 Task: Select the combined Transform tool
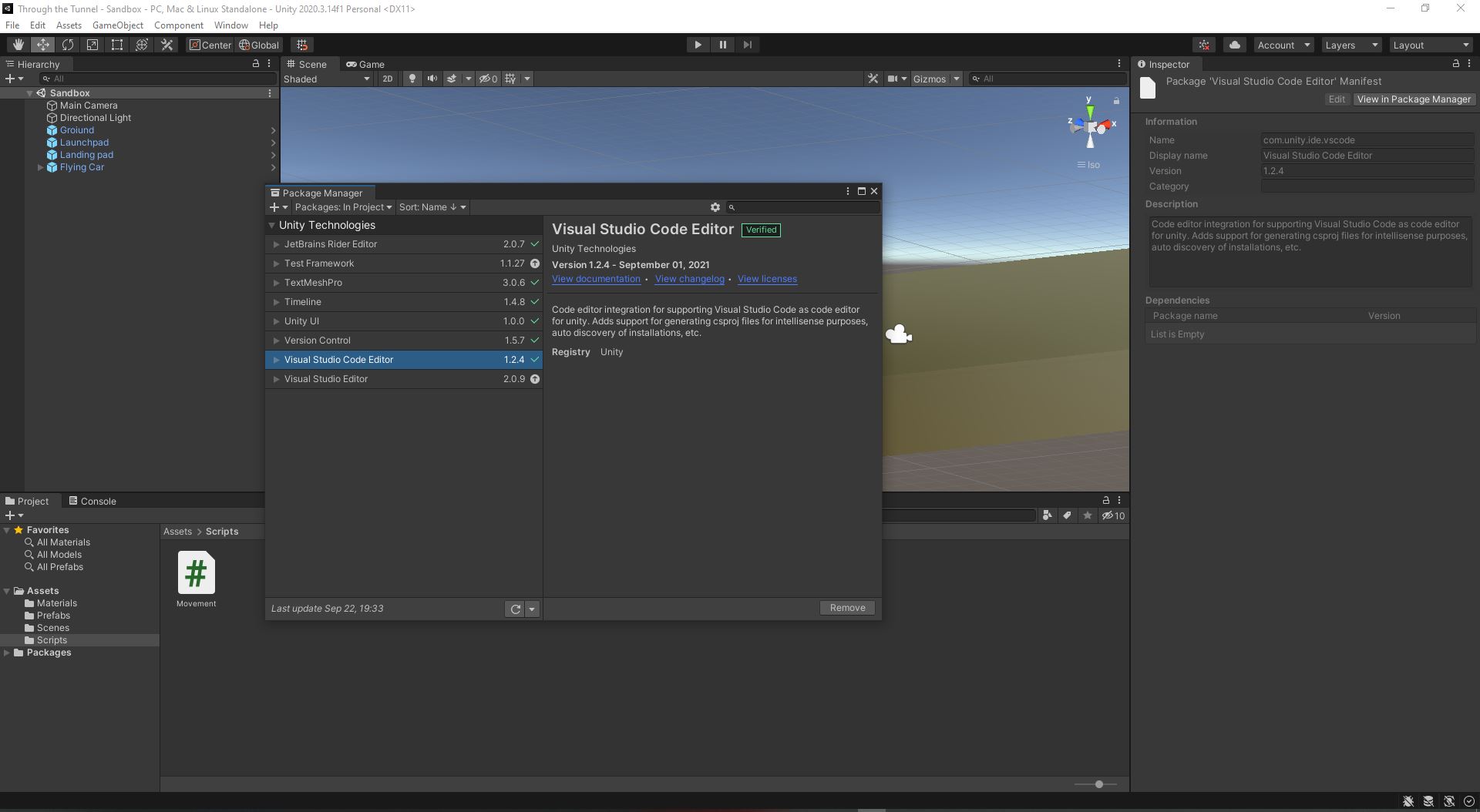(141, 45)
